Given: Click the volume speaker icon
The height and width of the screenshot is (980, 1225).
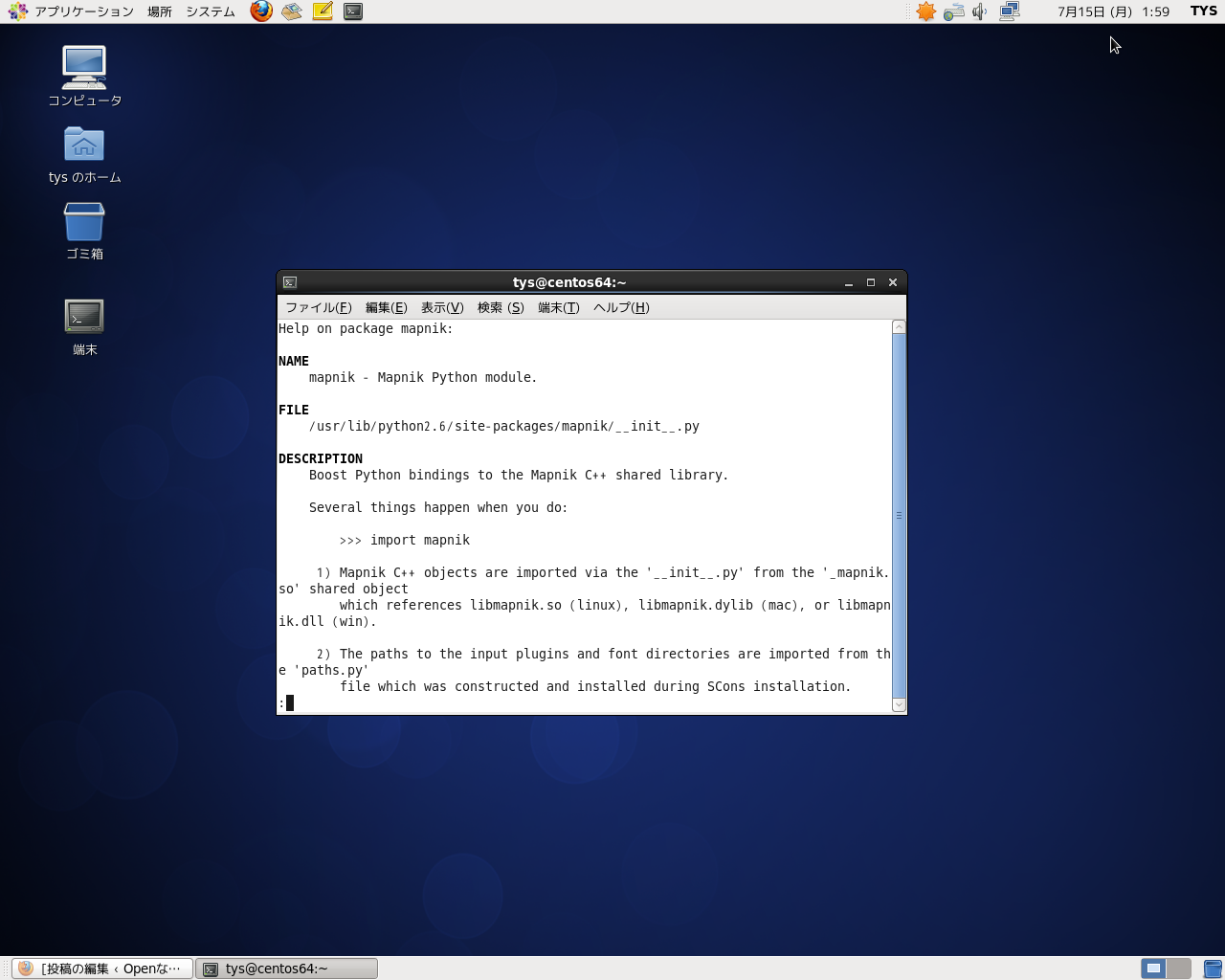Looking at the screenshot, I should pos(979,11).
